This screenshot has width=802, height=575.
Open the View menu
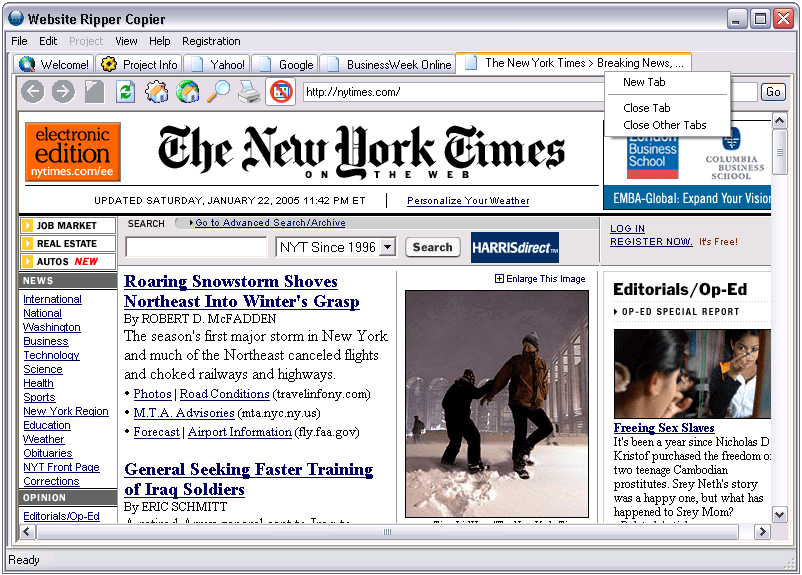126,41
